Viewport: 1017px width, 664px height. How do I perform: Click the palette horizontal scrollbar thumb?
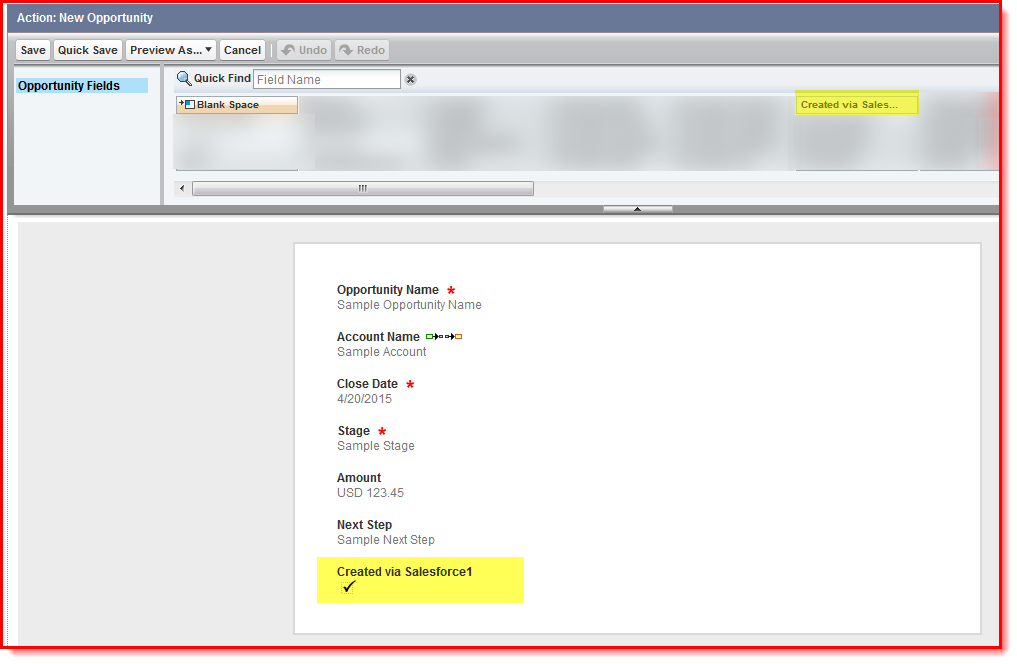[x=362, y=188]
